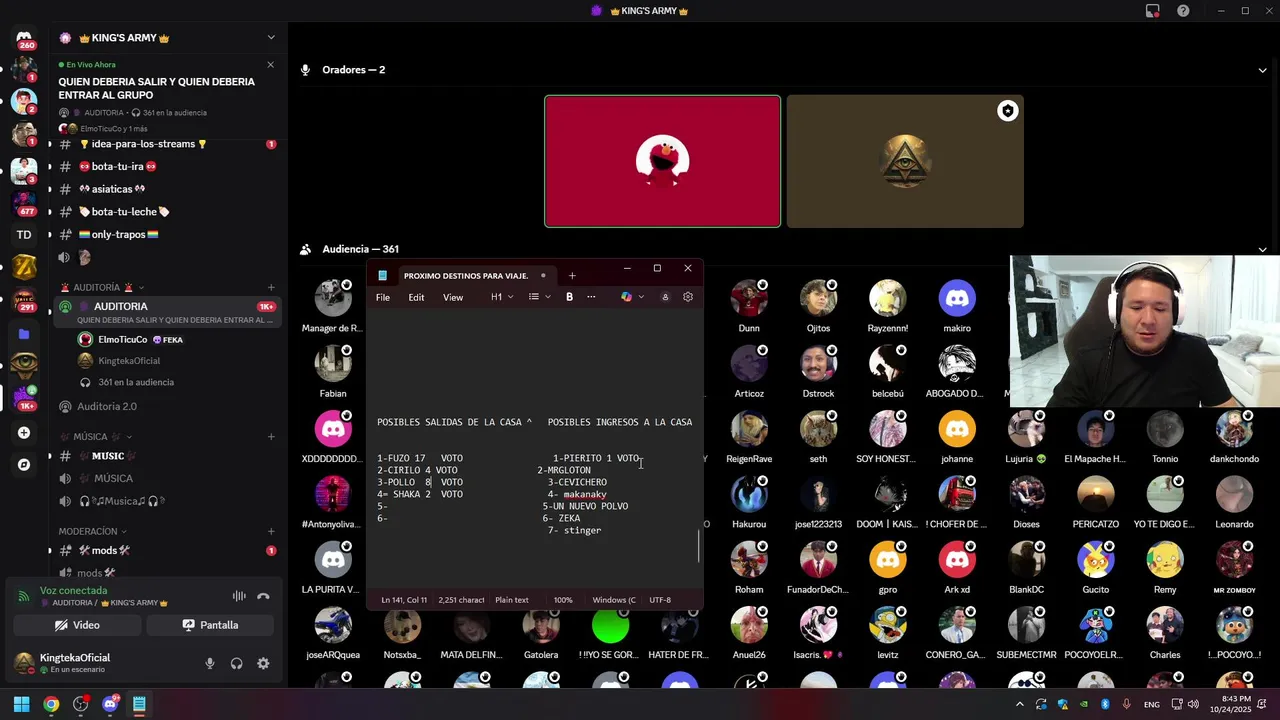Open noise suppression waveform icon
Image resolution: width=1280 pixels, height=720 pixels.
239,596
